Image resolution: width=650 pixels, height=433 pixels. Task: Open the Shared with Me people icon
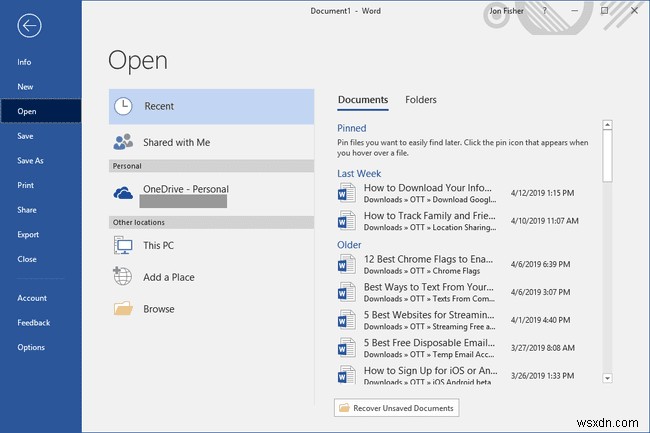click(123, 142)
